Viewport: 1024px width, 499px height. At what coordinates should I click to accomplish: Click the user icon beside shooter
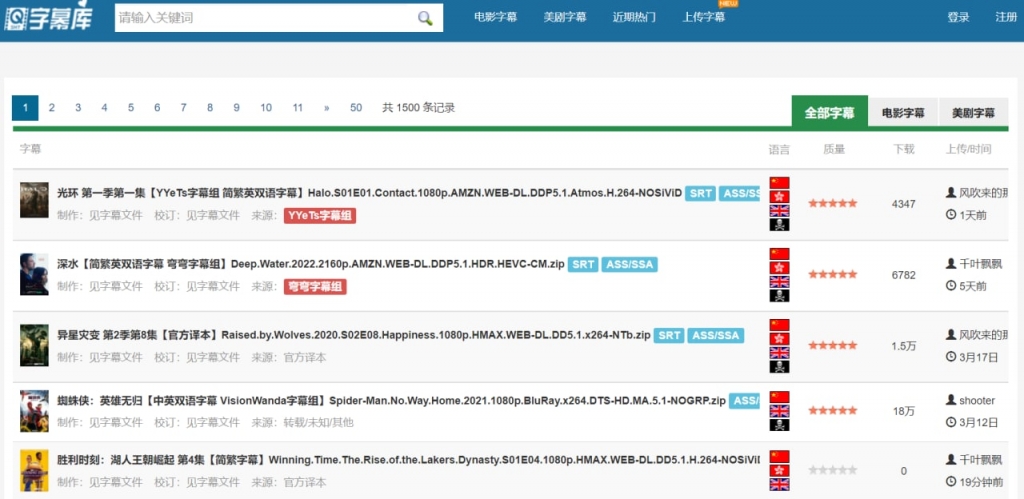pos(951,400)
